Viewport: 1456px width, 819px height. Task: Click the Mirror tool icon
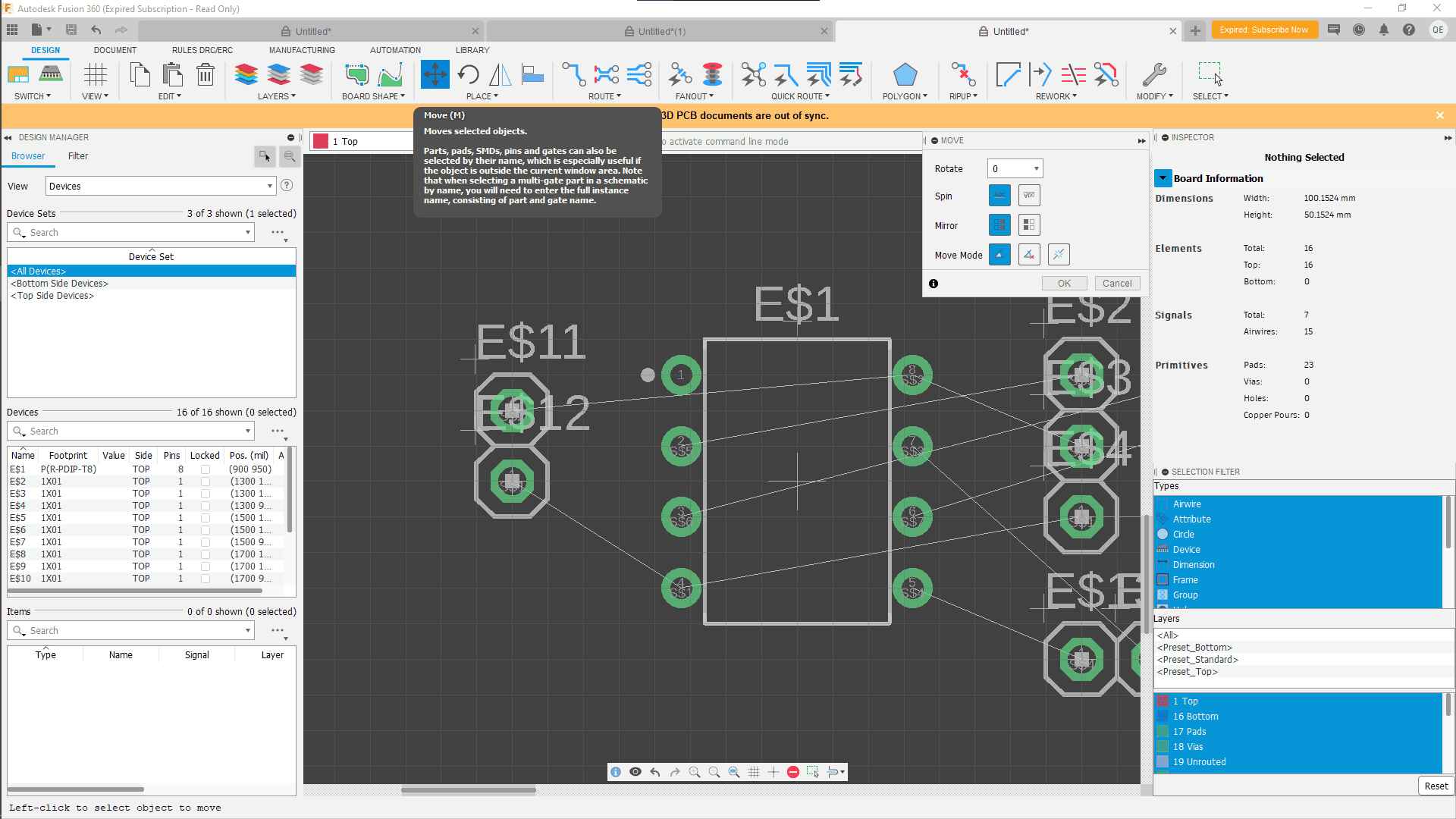(500, 75)
